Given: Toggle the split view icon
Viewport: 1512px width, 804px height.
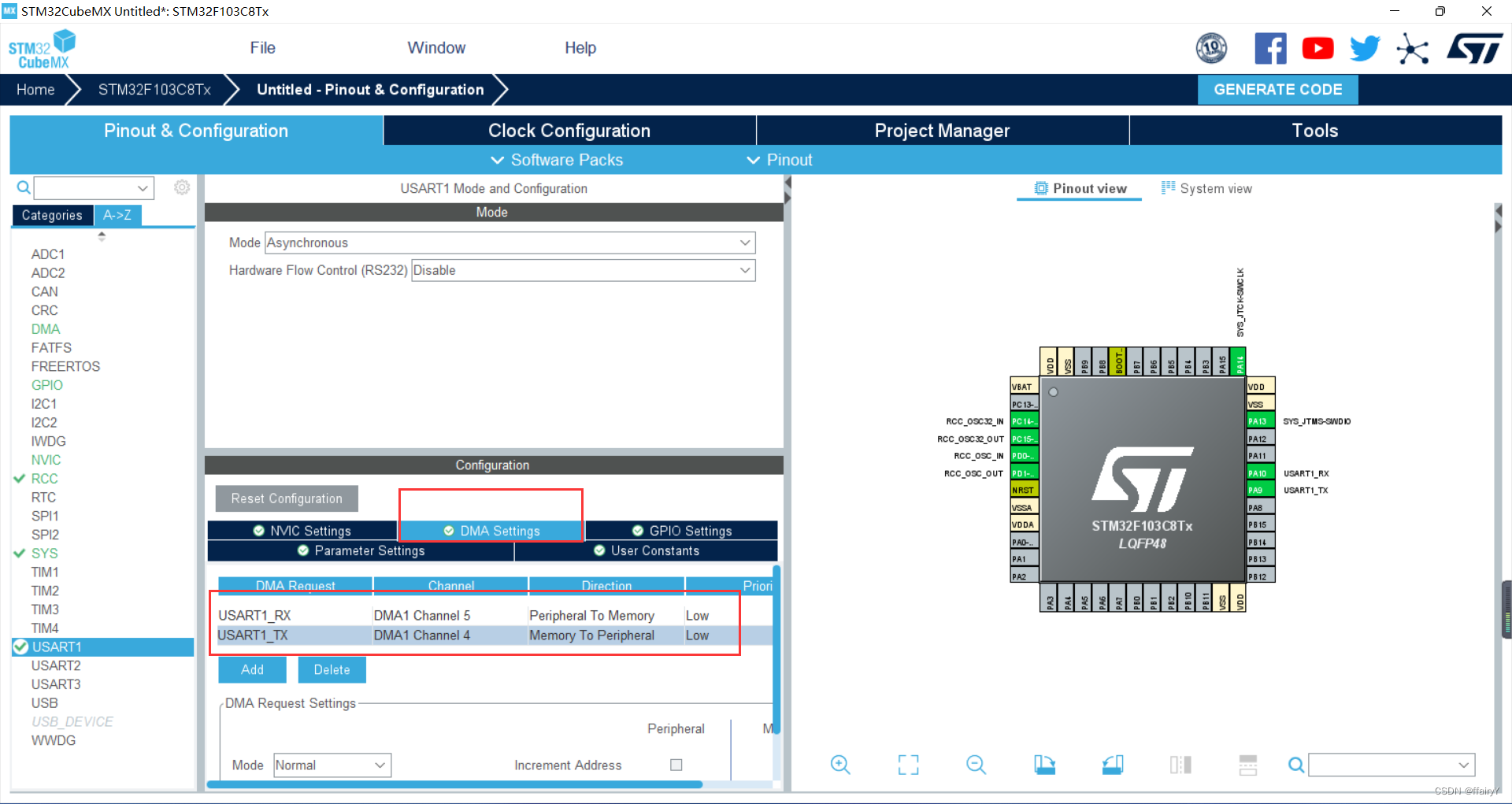Looking at the screenshot, I should click(x=1180, y=765).
